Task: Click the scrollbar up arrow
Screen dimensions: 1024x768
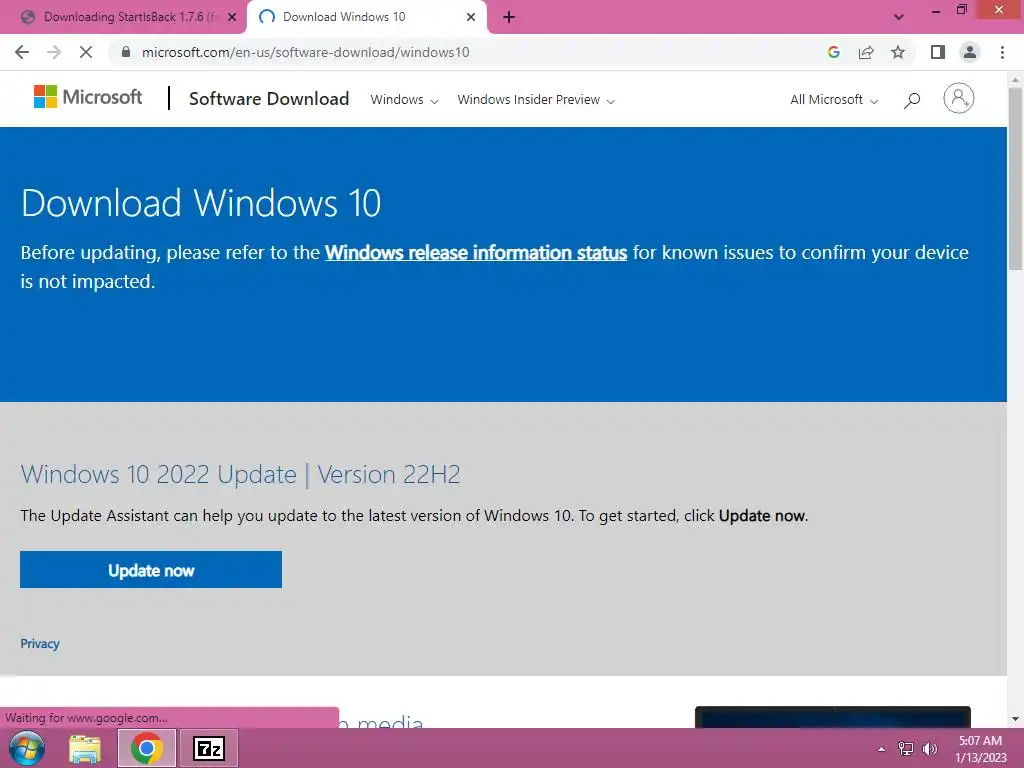Action: [1015, 80]
